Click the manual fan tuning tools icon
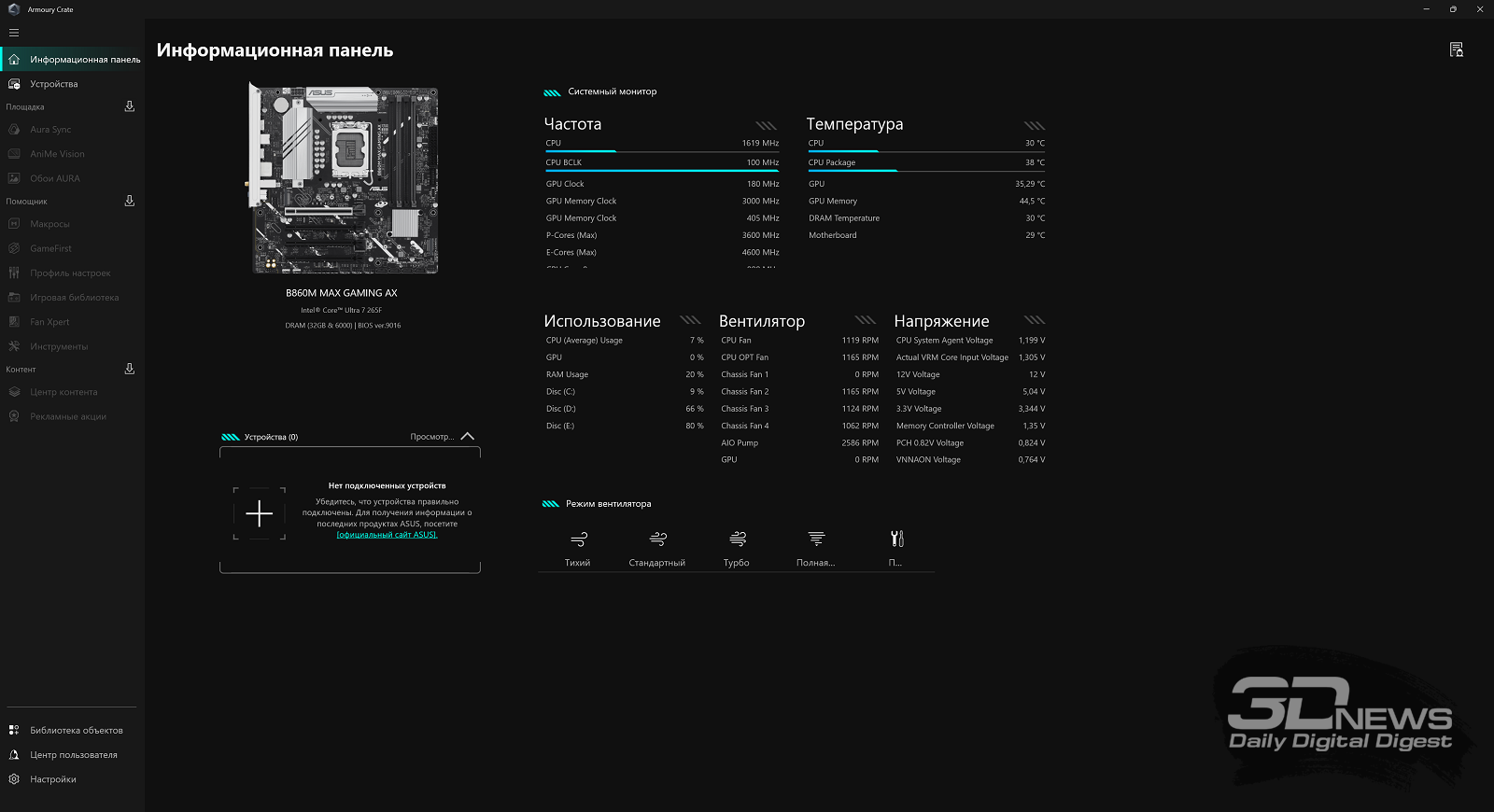1494x812 pixels. (896, 539)
